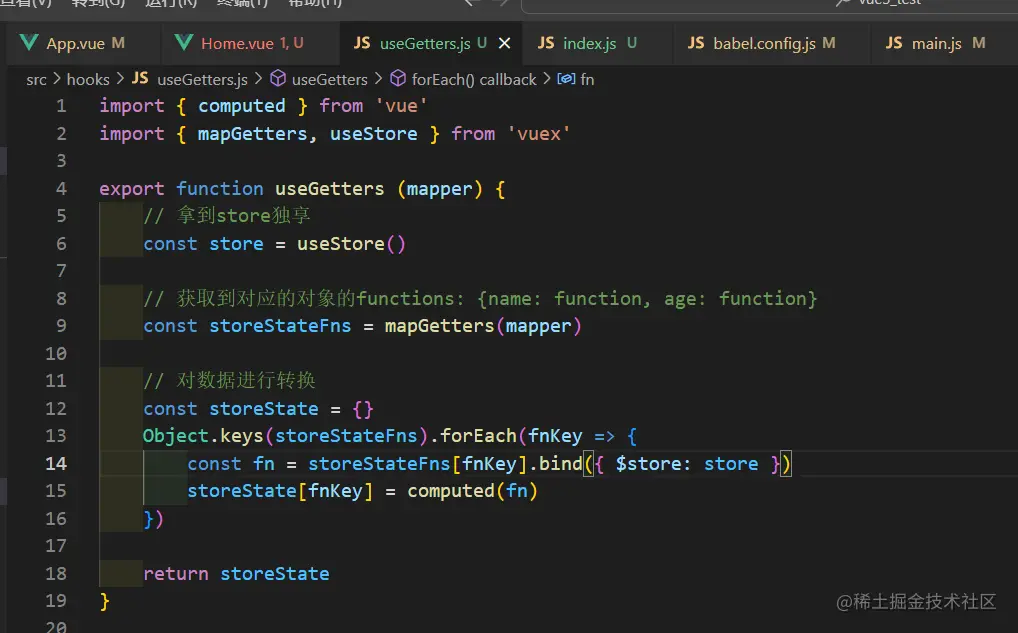1018x633 pixels.
Task: Click 'mapGetters' in the vuex import
Action: tap(252, 134)
